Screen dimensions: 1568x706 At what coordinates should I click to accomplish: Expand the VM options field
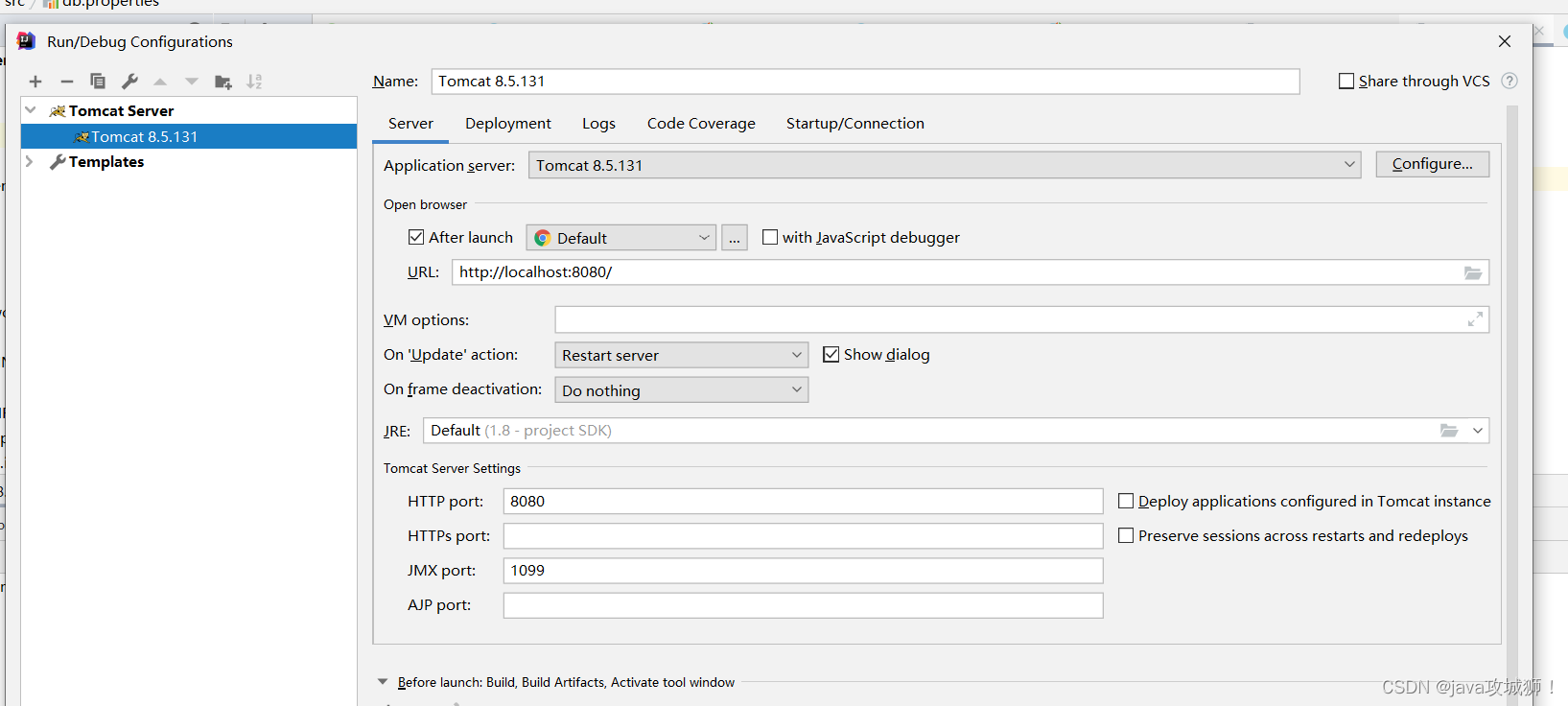[x=1475, y=319]
